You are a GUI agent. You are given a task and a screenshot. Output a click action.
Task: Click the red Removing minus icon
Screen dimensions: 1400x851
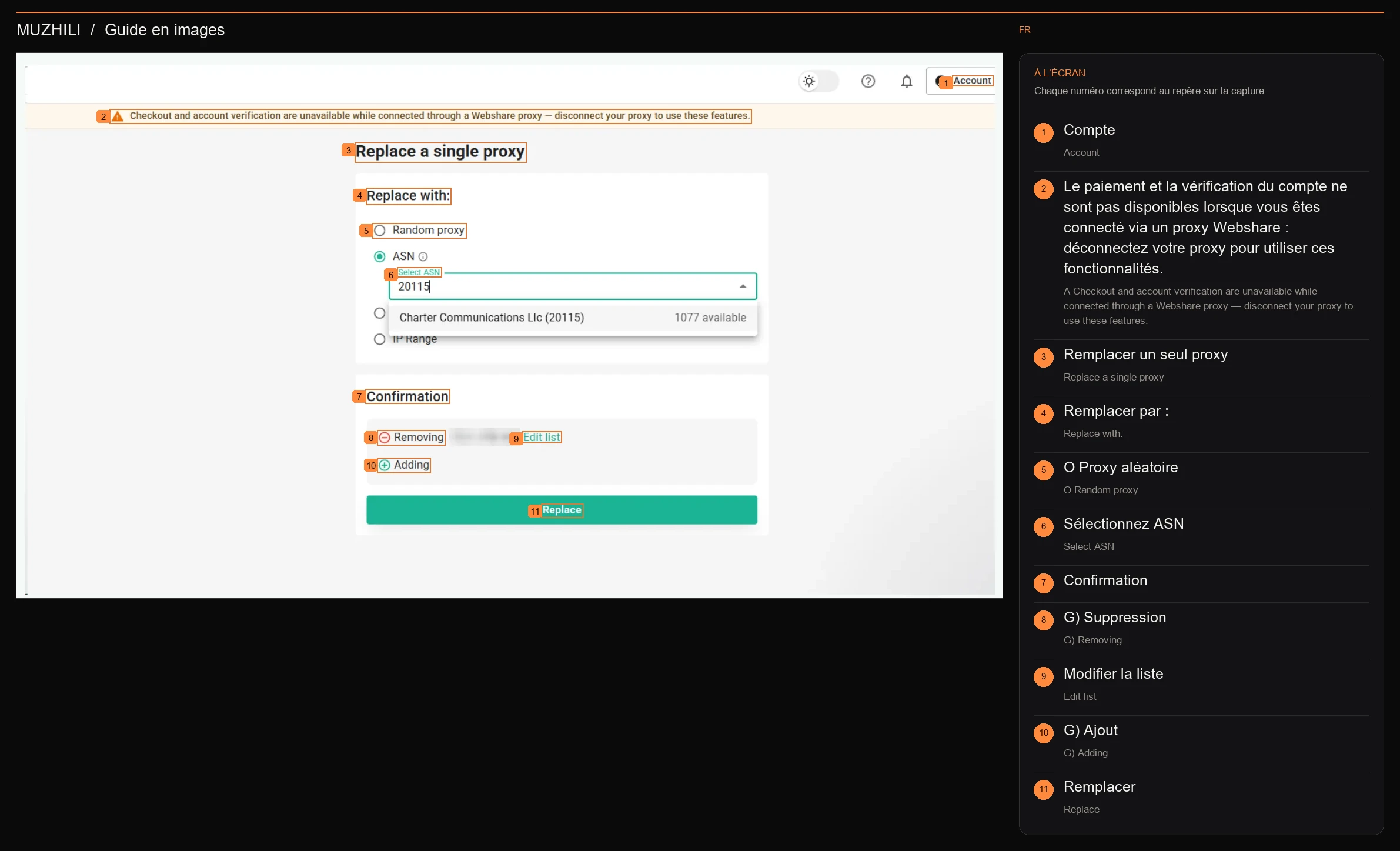(385, 438)
